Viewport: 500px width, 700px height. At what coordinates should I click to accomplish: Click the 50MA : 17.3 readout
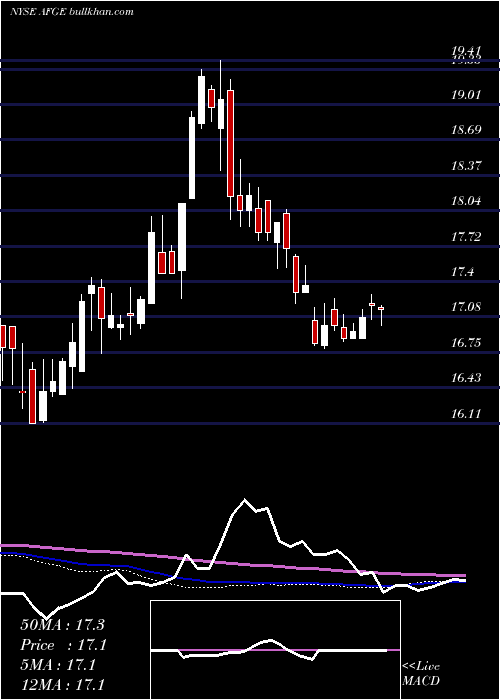62,625
